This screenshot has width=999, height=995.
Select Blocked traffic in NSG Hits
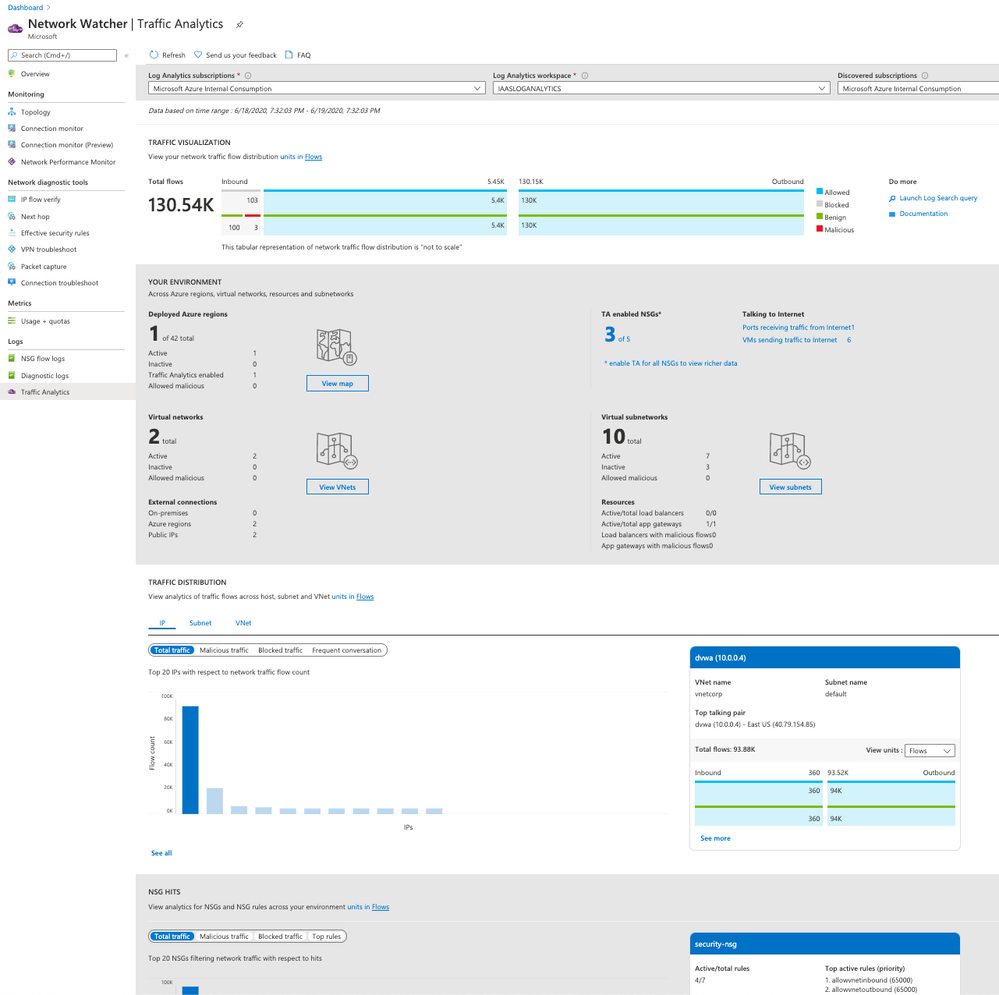click(280, 936)
